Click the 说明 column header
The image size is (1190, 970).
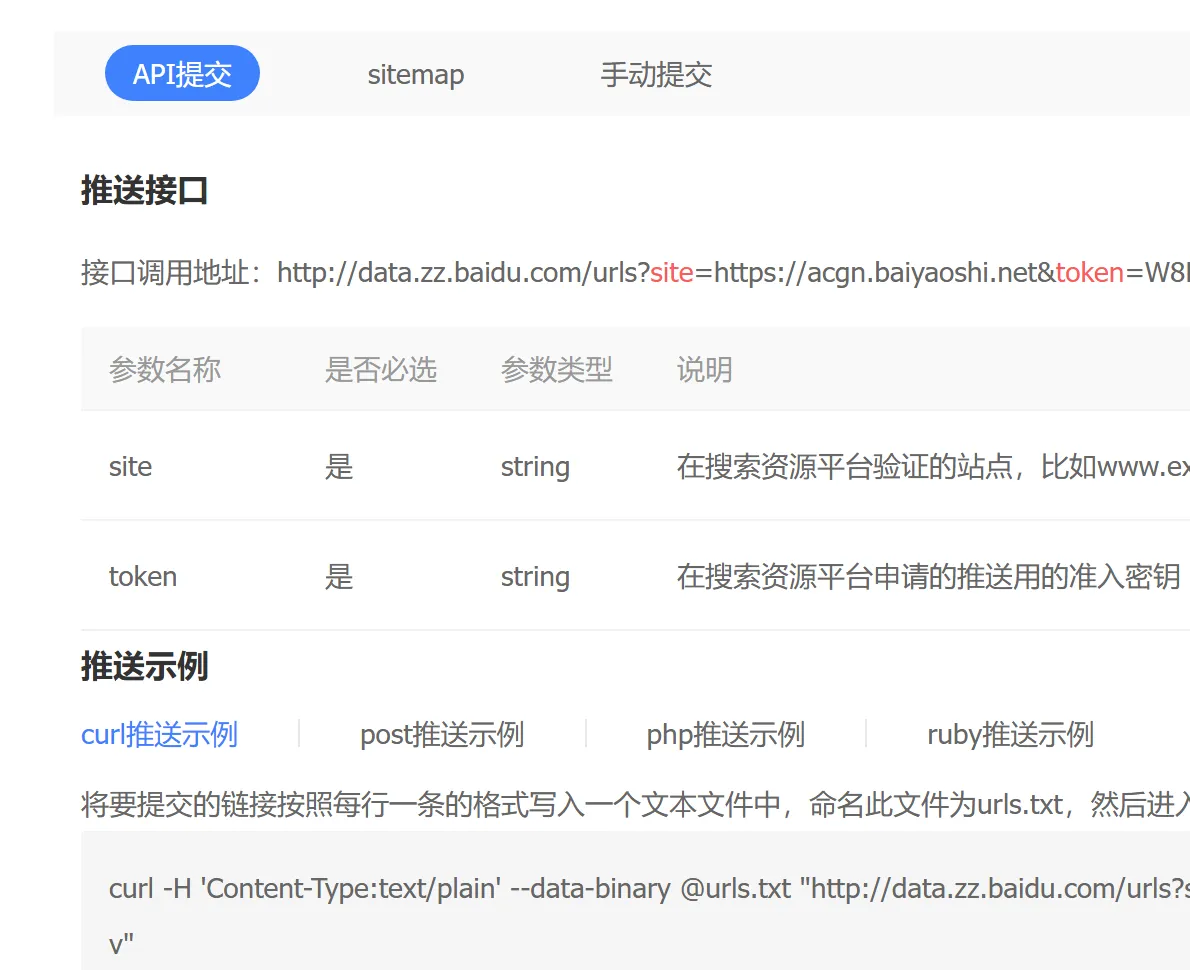[x=704, y=370]
